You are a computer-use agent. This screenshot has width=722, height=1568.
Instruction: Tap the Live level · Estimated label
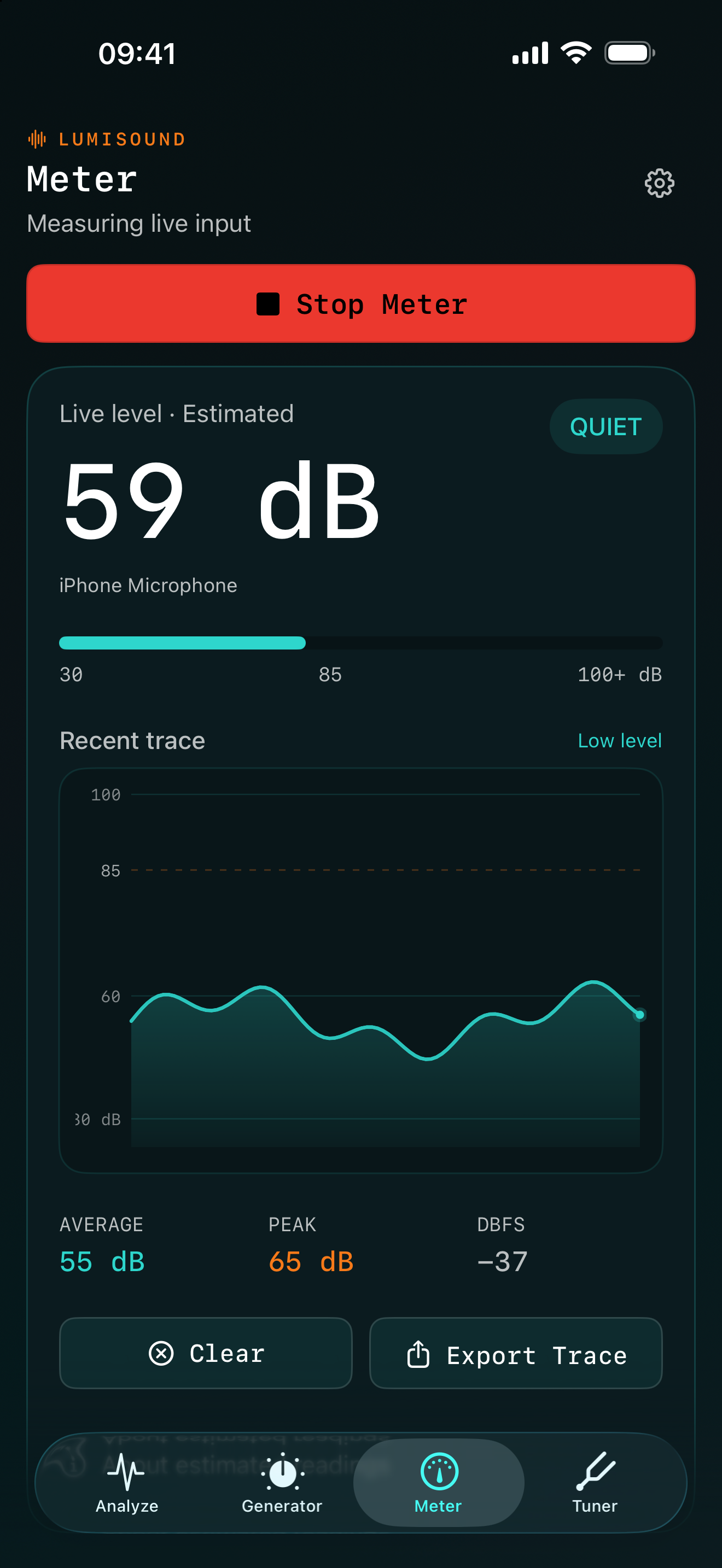click(177, 414)
